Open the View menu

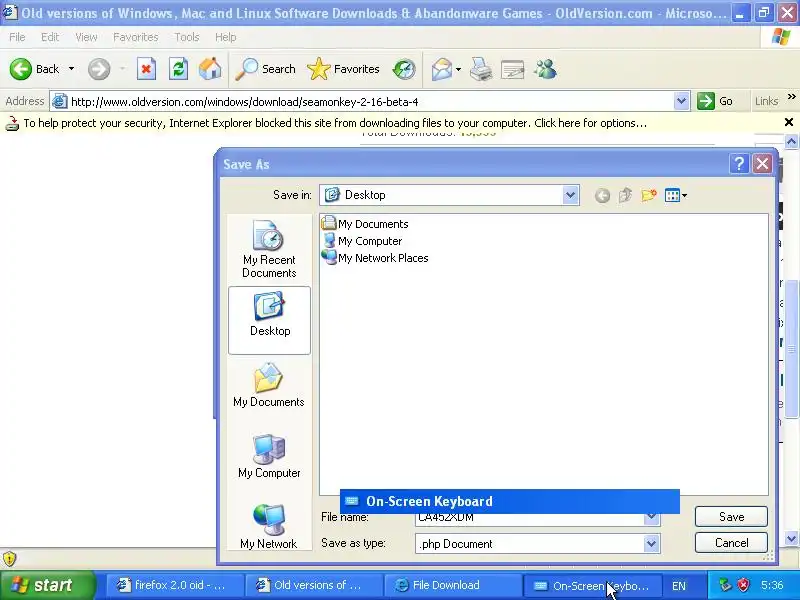(x=86, y=37)
